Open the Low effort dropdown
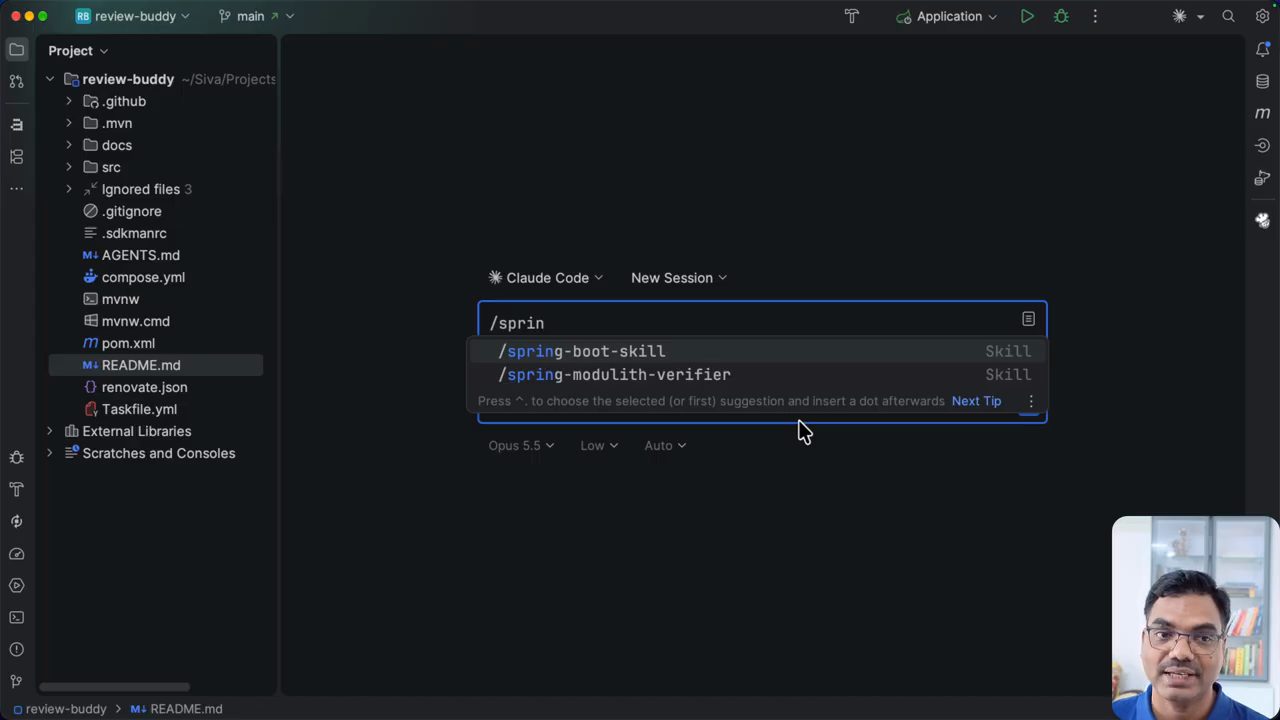This screenshot has height=720, width=1280. 599,445
